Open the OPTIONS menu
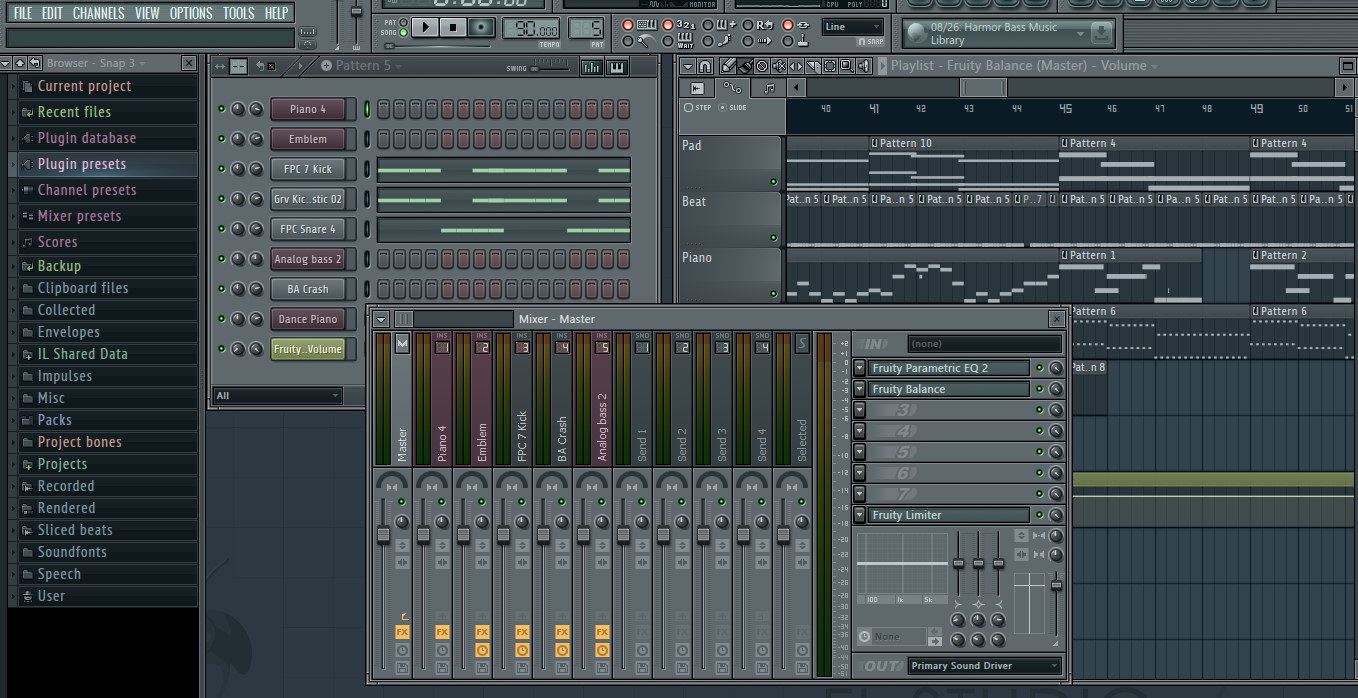 click(x=191, y=13)
